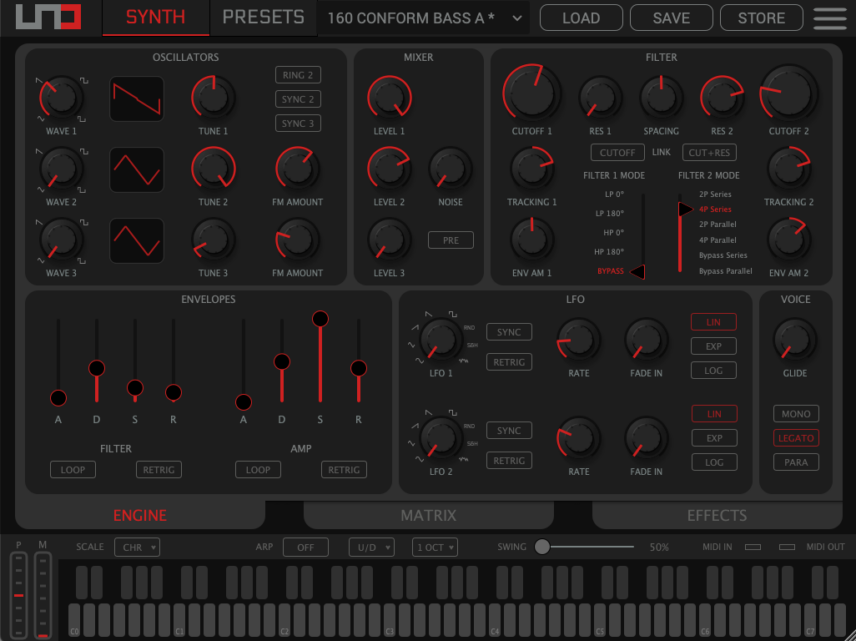Click the CUTOFF 1 filter knob
Image resolution: width=856 pixels, height=641 pixels.
click(531, 95)
